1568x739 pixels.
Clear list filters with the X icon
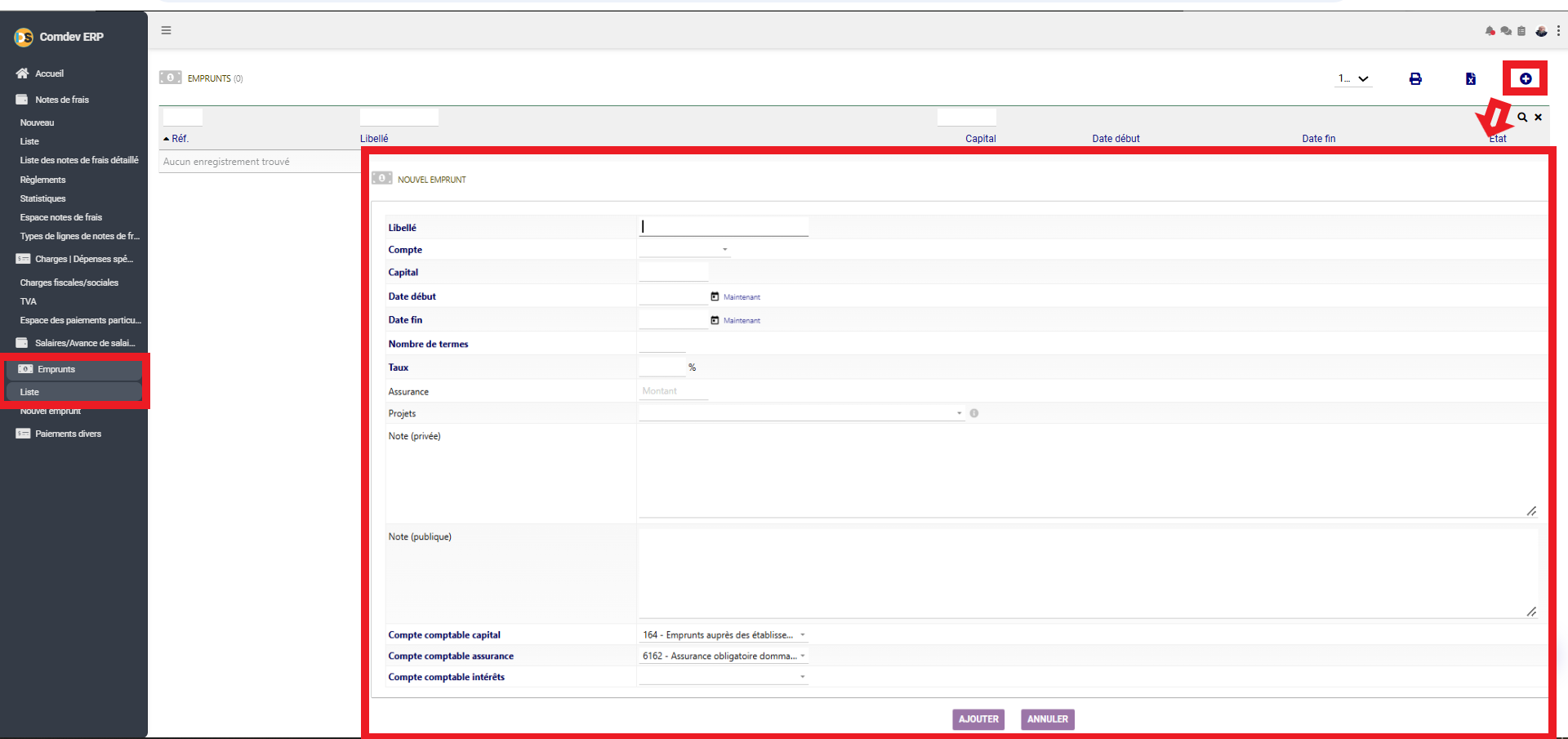click(x=1538, y=117)
